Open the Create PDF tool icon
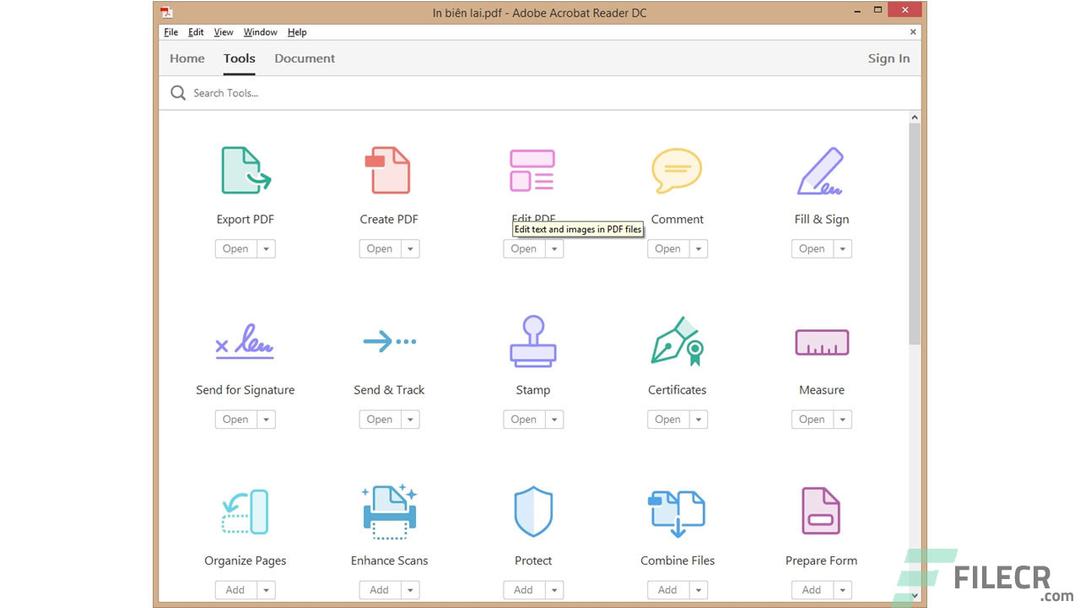Viewport: 1080px width, 608px height. pos(389,169)
